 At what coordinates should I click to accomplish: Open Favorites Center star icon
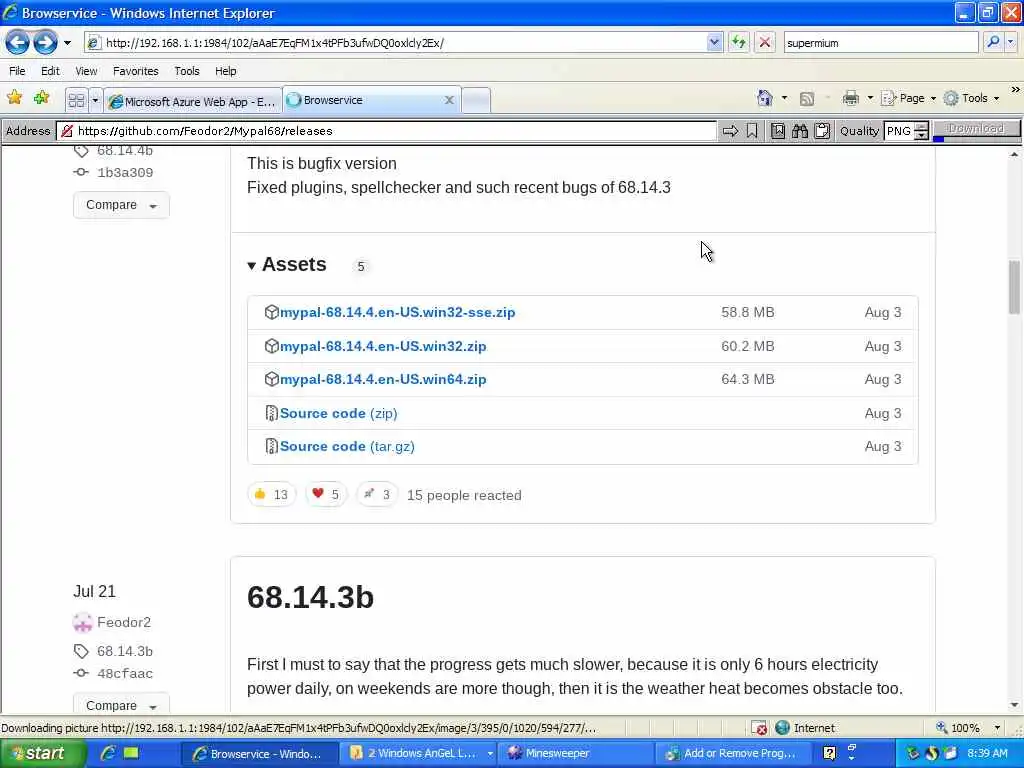tap(14, 98)
